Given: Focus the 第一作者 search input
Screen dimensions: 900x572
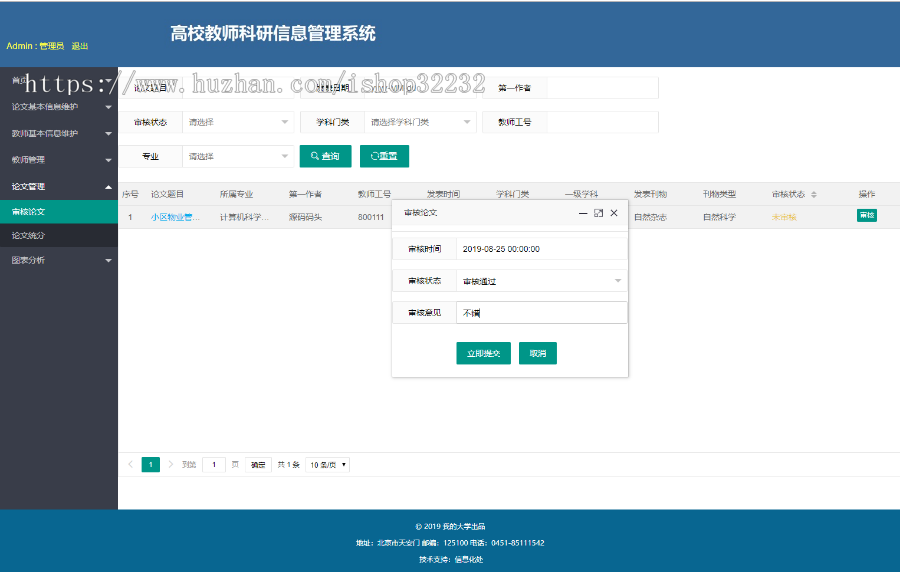Looking at the screenshot, I should click(602, 88).
